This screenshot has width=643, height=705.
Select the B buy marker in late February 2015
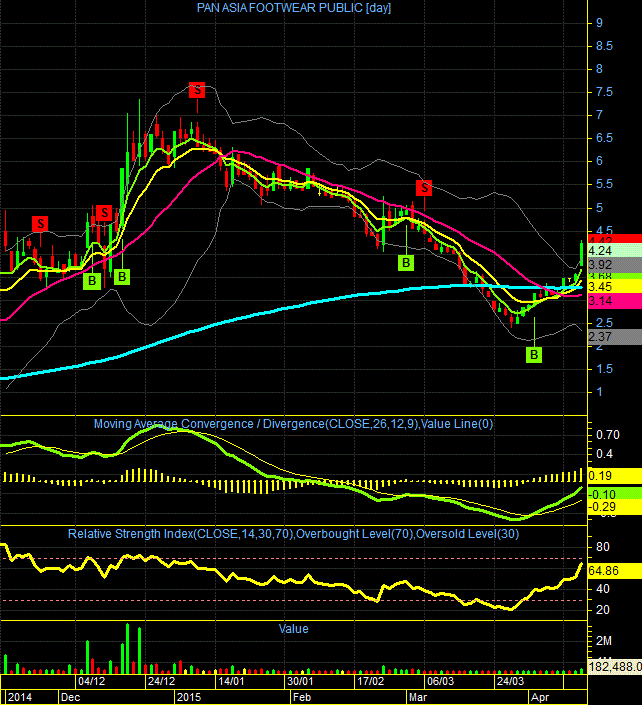coord(406,263)
